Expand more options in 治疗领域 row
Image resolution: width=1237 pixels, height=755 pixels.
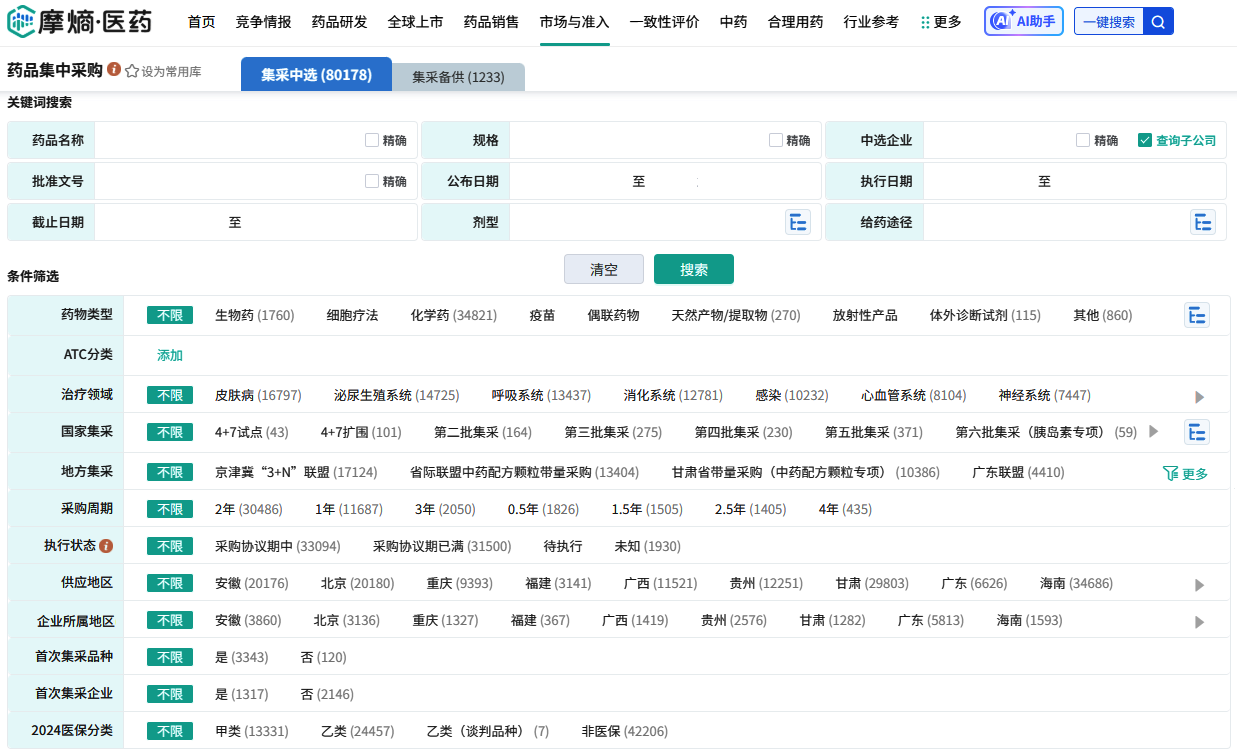(1199, 397)
